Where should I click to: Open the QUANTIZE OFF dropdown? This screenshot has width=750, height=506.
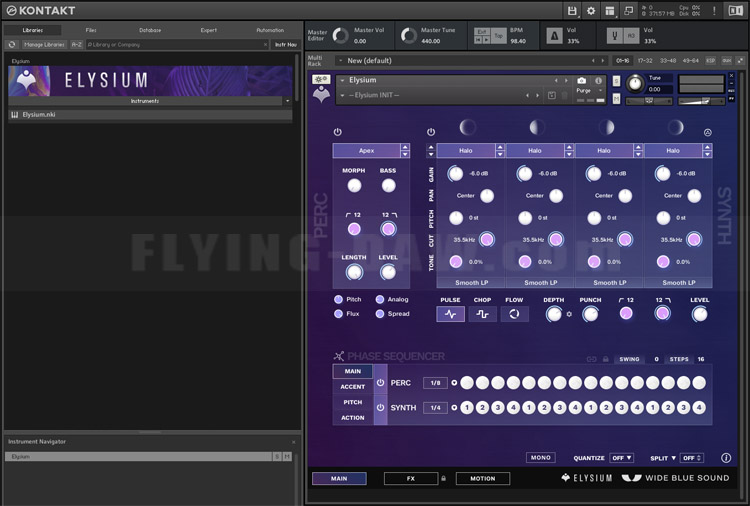point(622,458)
